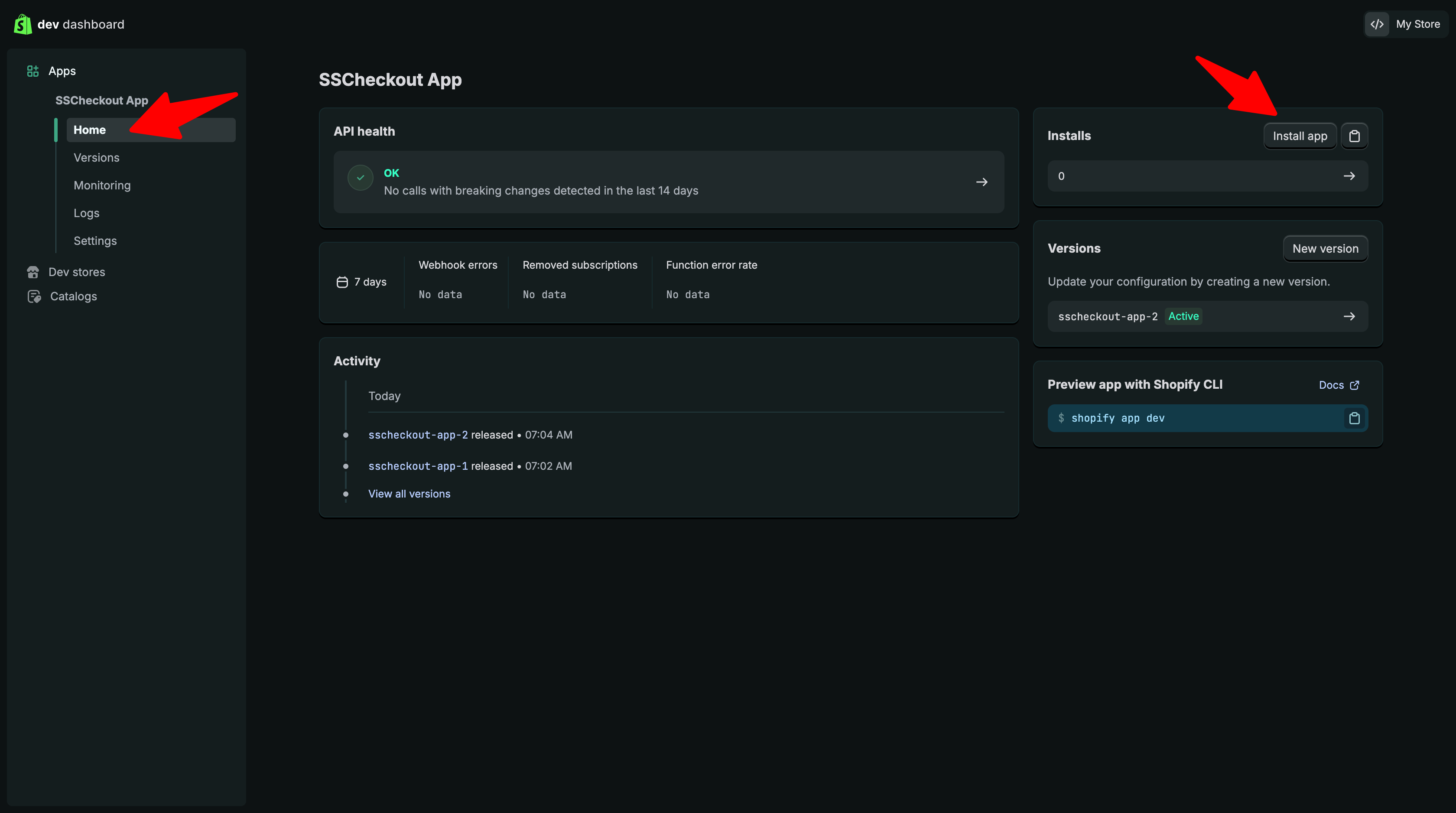
Task: Click the Shopify bag logo icon
Action: point(23,24)
